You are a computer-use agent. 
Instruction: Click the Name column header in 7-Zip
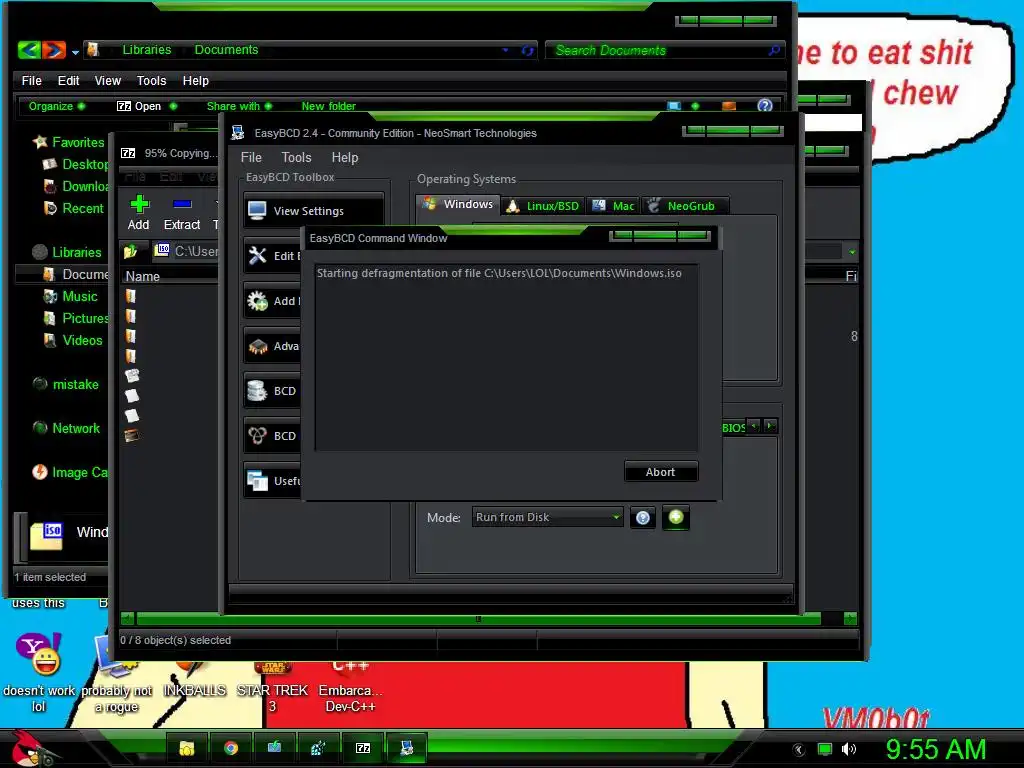click(143, 276)
